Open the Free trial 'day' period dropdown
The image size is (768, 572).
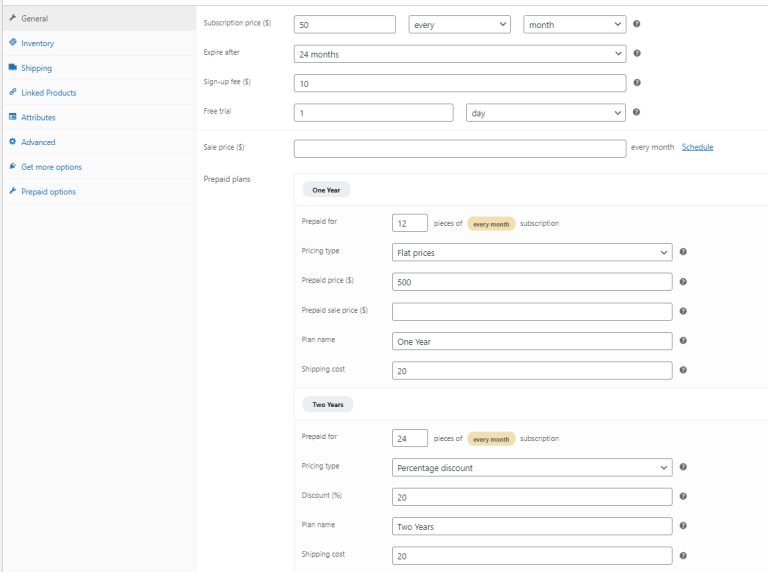tap(546, 113)
